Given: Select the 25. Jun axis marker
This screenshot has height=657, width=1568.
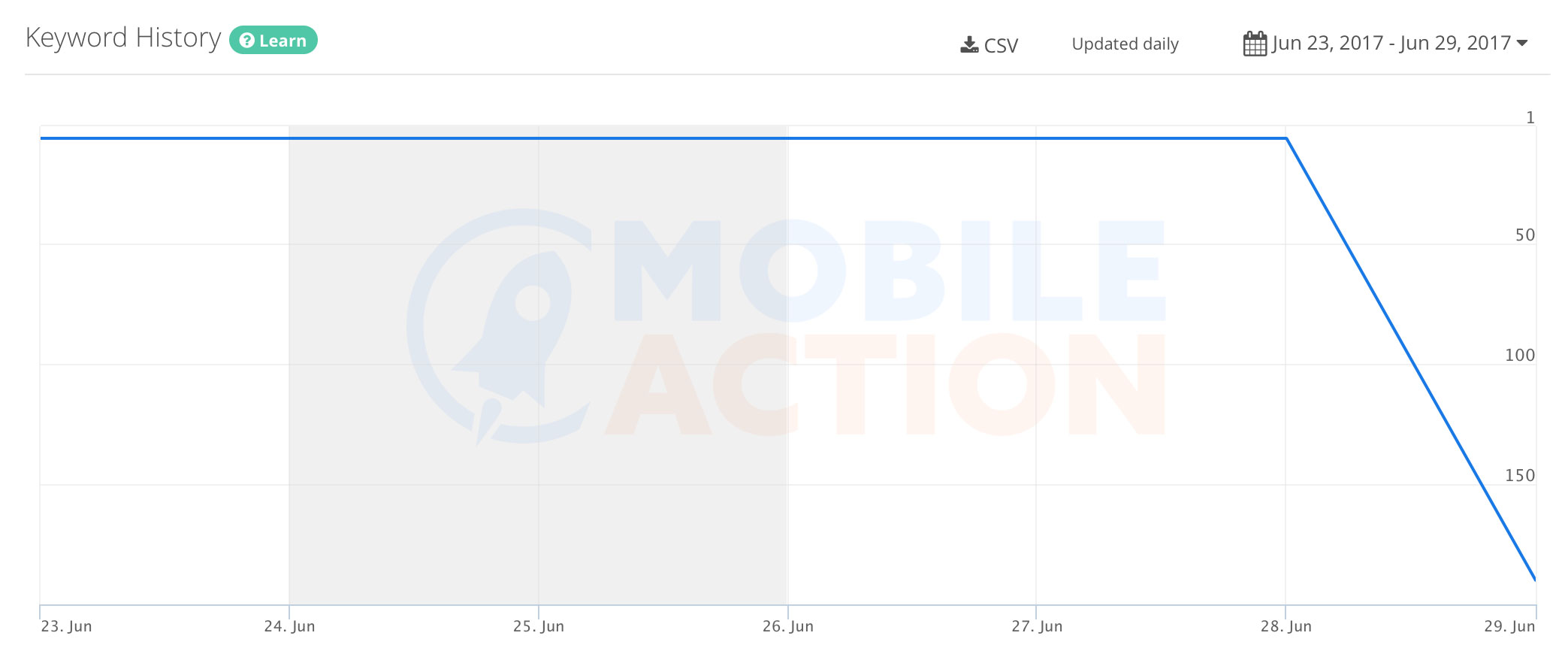Looking at the screenshot, I should [539, 626].
